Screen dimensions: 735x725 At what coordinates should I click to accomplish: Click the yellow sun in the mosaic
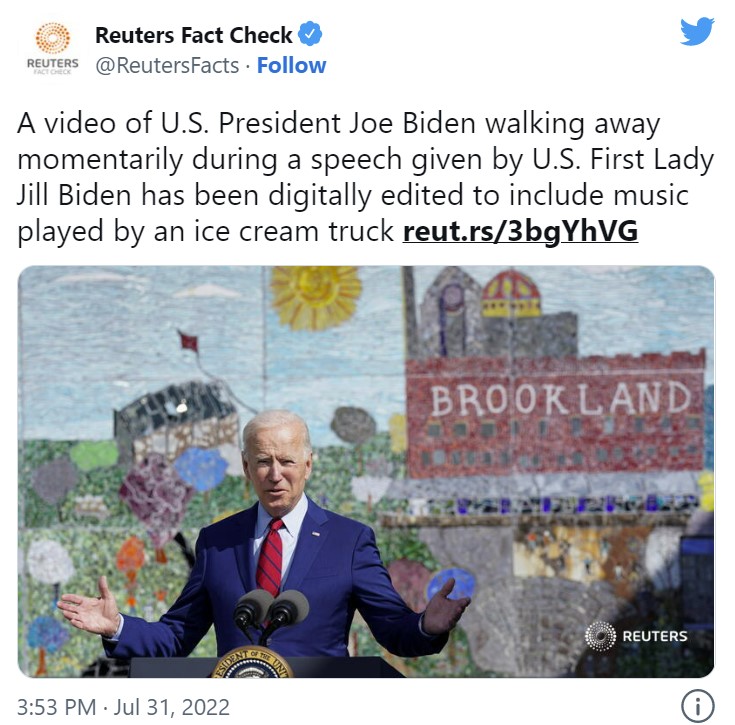coord(316,295)
